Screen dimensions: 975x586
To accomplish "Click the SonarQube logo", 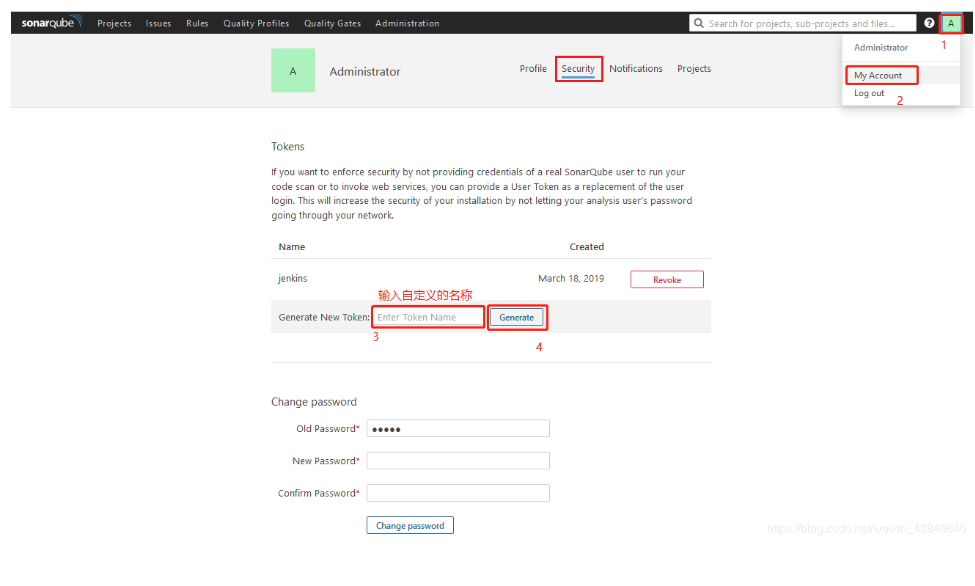I will click(x=52, y=22).
